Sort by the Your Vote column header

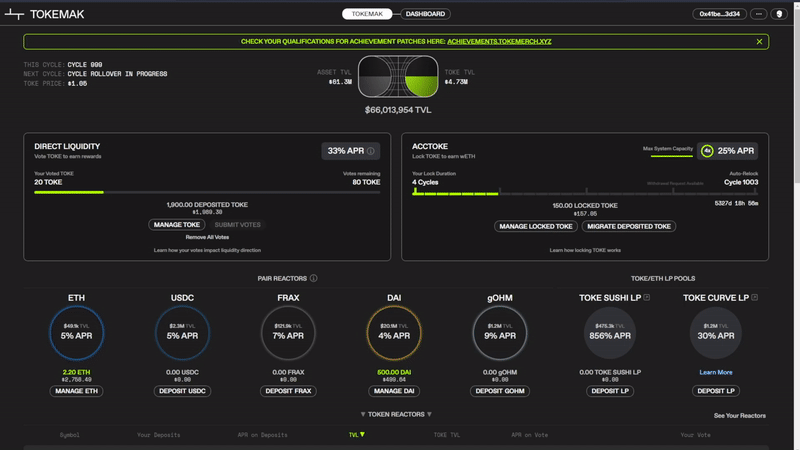[695, 435]
